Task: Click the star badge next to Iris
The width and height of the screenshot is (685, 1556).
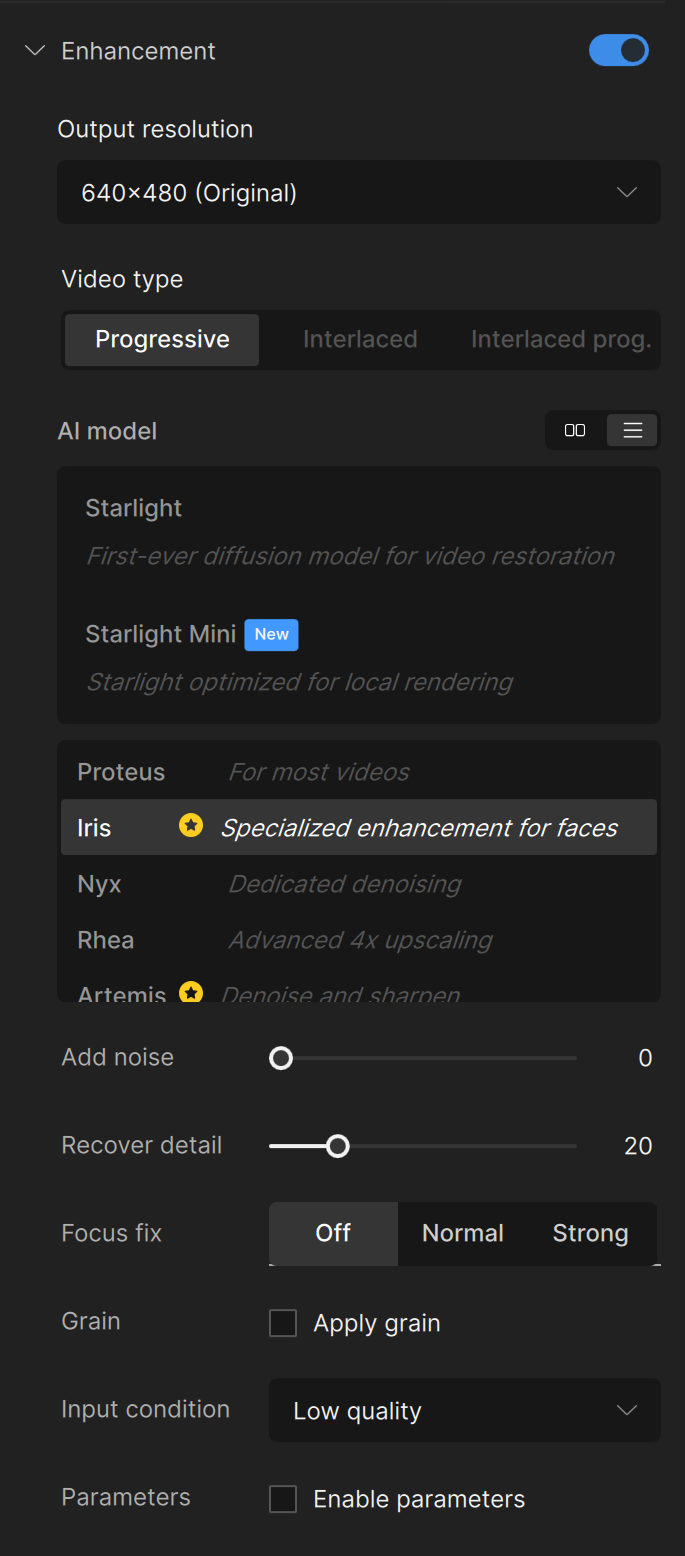Action: [x=190, y=827]
